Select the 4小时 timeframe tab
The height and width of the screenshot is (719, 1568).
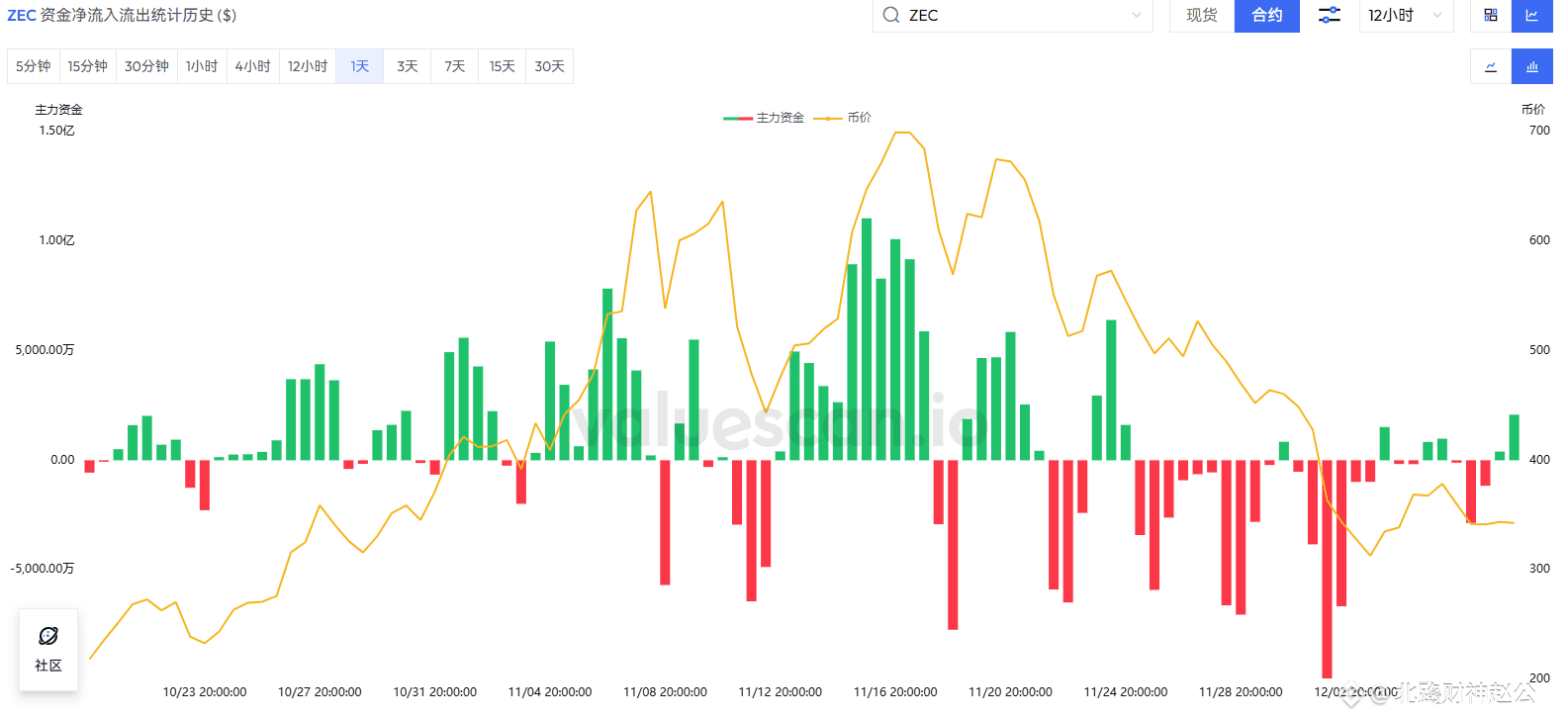click(253, 66)
